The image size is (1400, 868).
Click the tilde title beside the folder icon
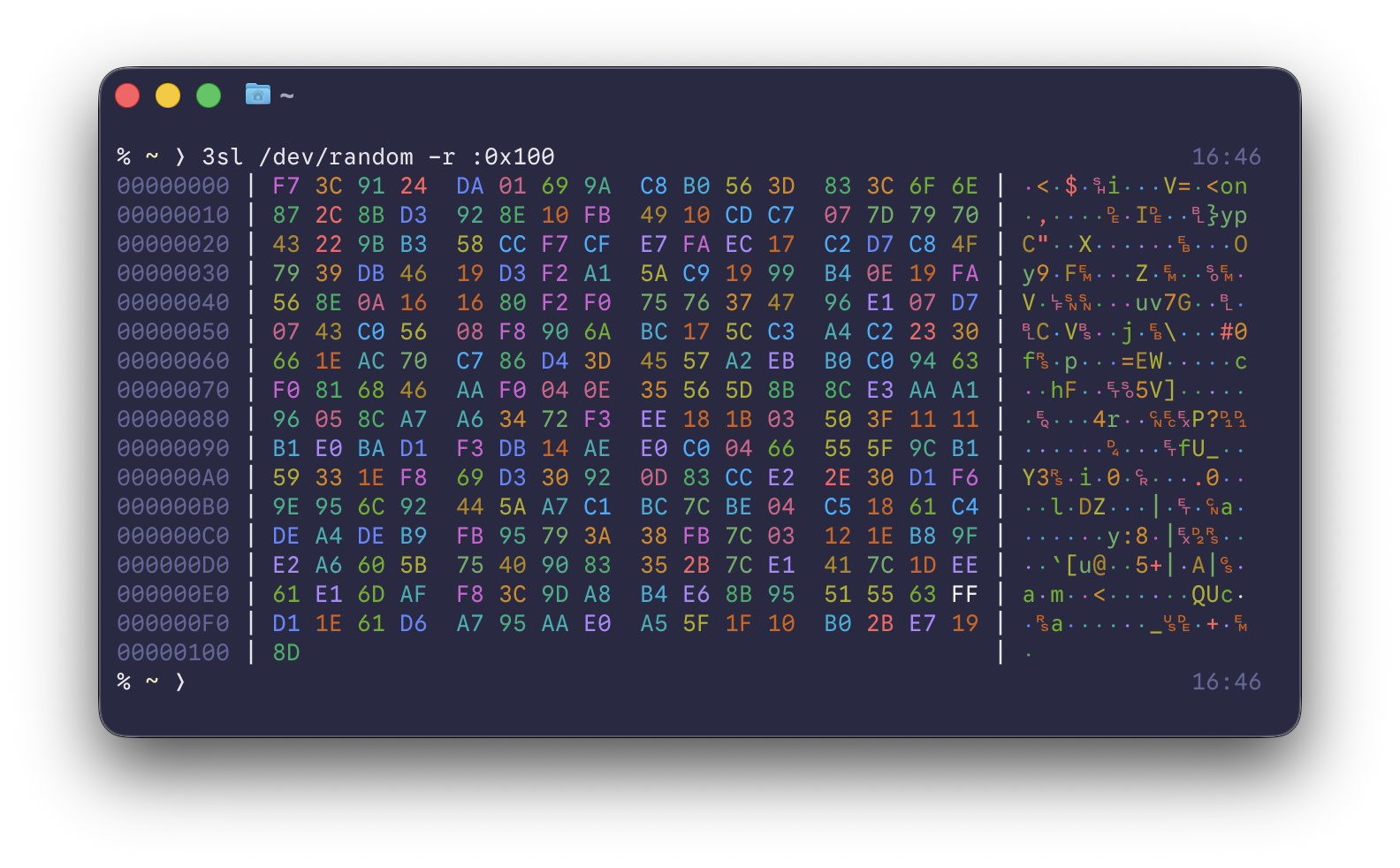tap(286, 95)
